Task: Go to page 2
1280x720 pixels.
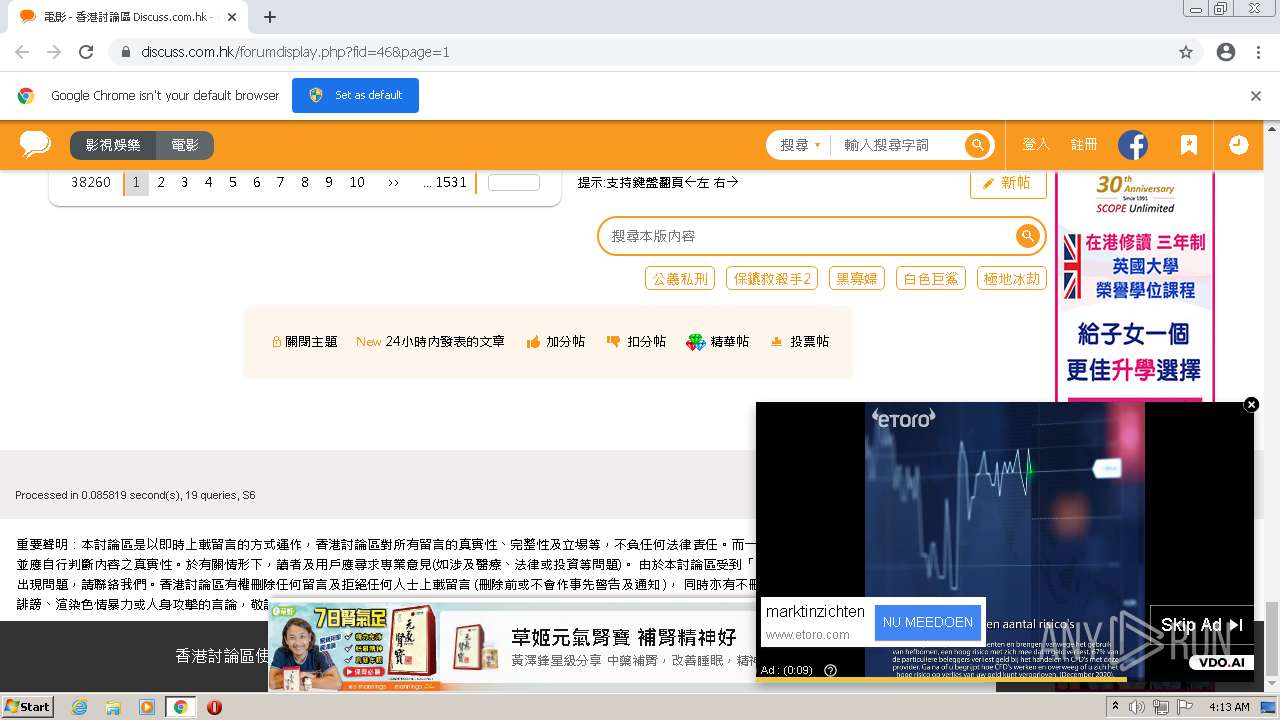Action: [x=161, y=183]
